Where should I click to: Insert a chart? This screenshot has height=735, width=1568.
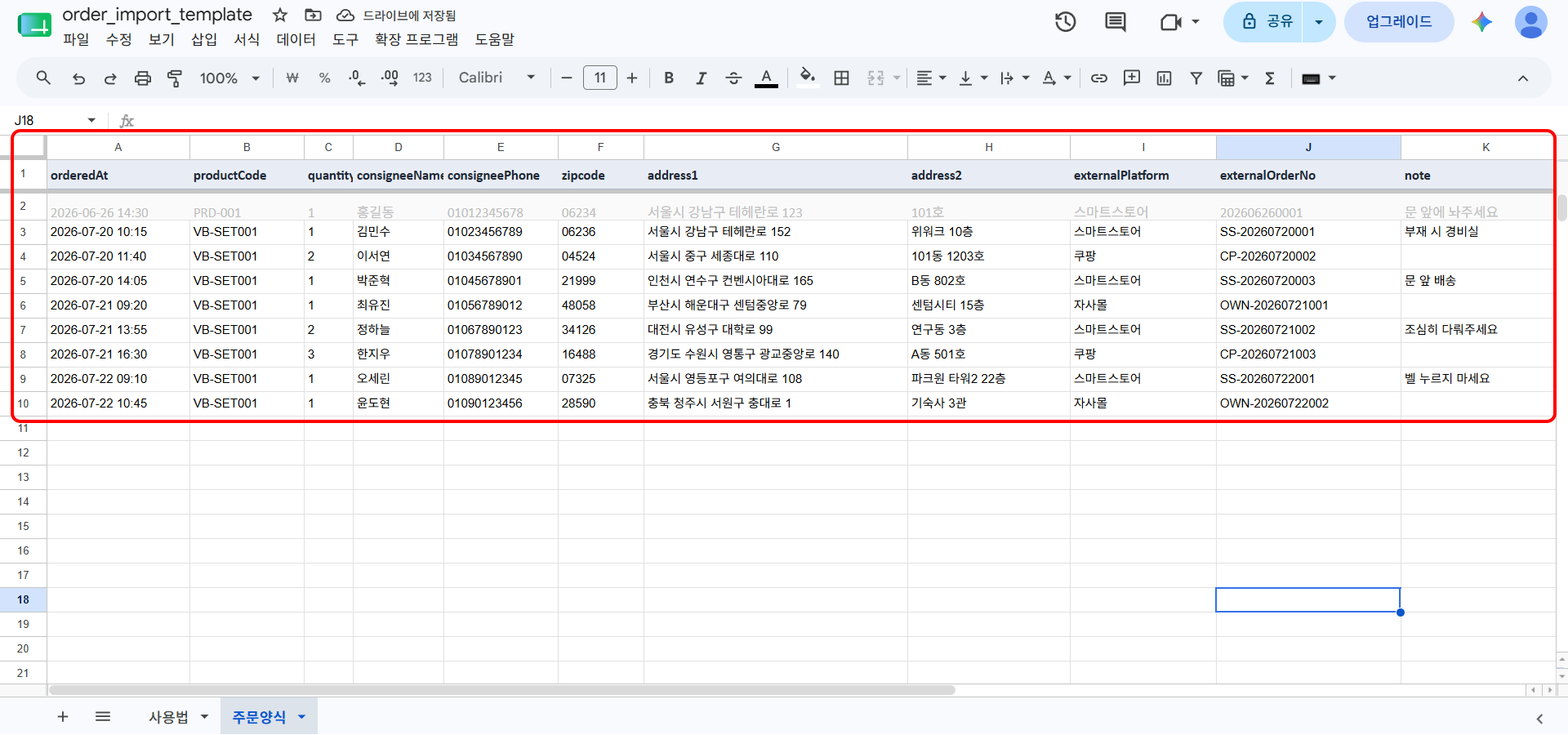click(1164, 78)
